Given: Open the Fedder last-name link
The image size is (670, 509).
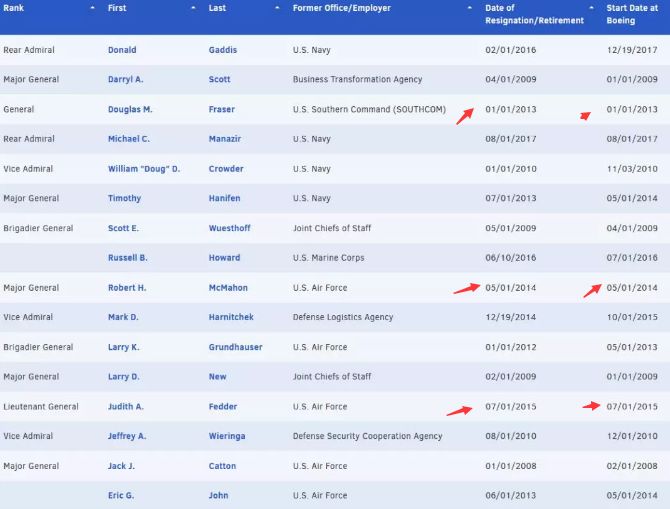Looking at the screenshot, I should click(223, 406).
